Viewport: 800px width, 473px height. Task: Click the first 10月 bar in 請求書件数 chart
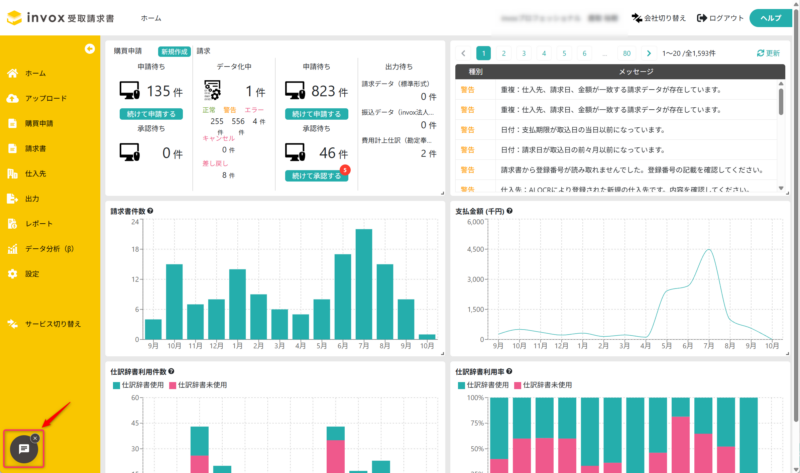coord(174,302)
